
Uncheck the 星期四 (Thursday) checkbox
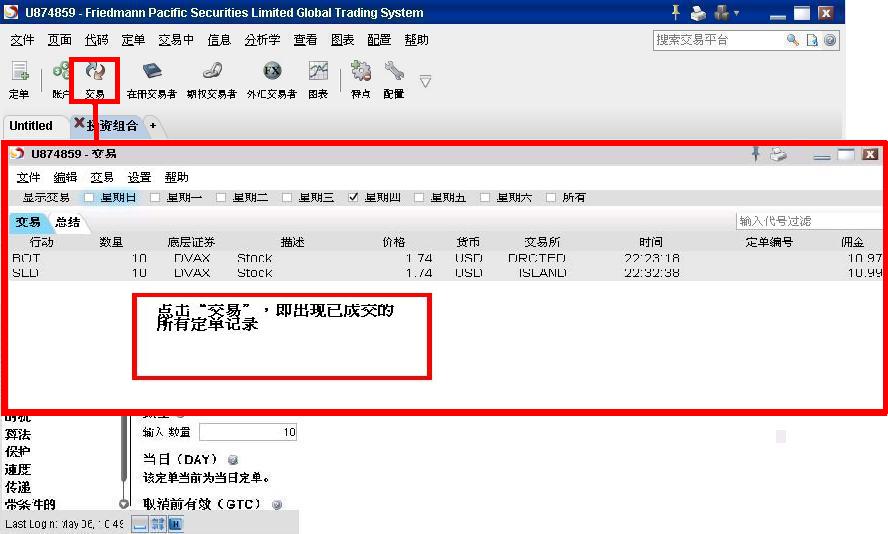(353, 198)
